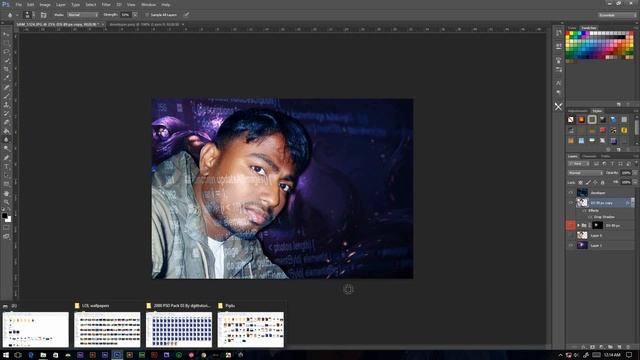Apply the default None style thumbnail
Image resolution: width=640 pixels, height=360 pixels.
[571, 120]
